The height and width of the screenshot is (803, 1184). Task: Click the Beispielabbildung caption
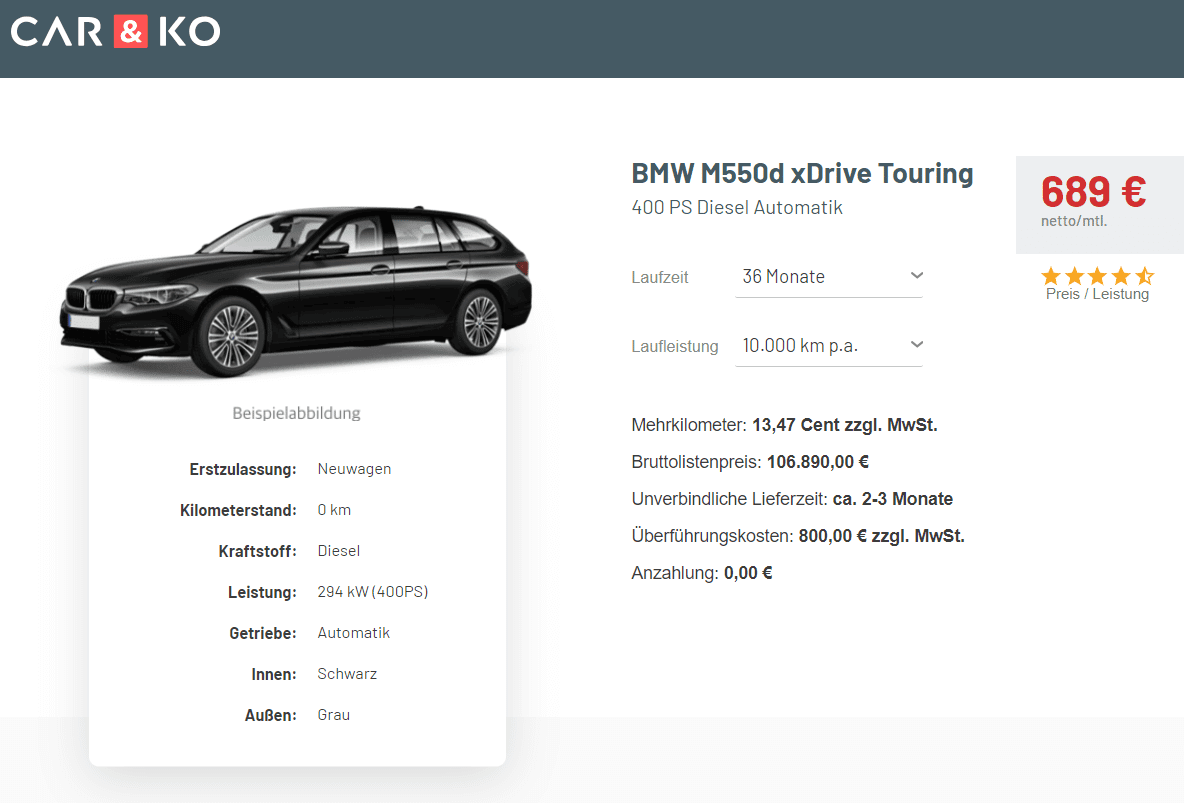[x=296, y=413]
